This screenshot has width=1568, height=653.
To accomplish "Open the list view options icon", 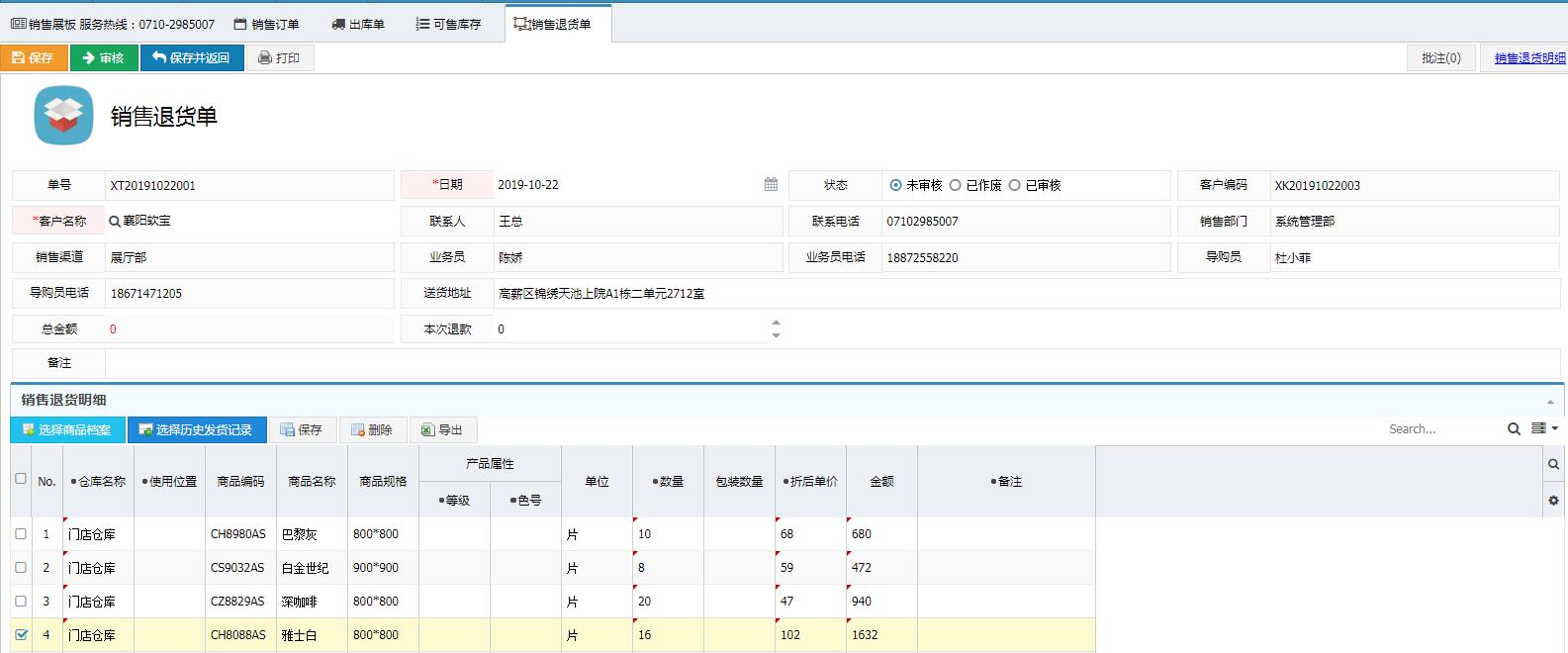I will pos(1544,429).
